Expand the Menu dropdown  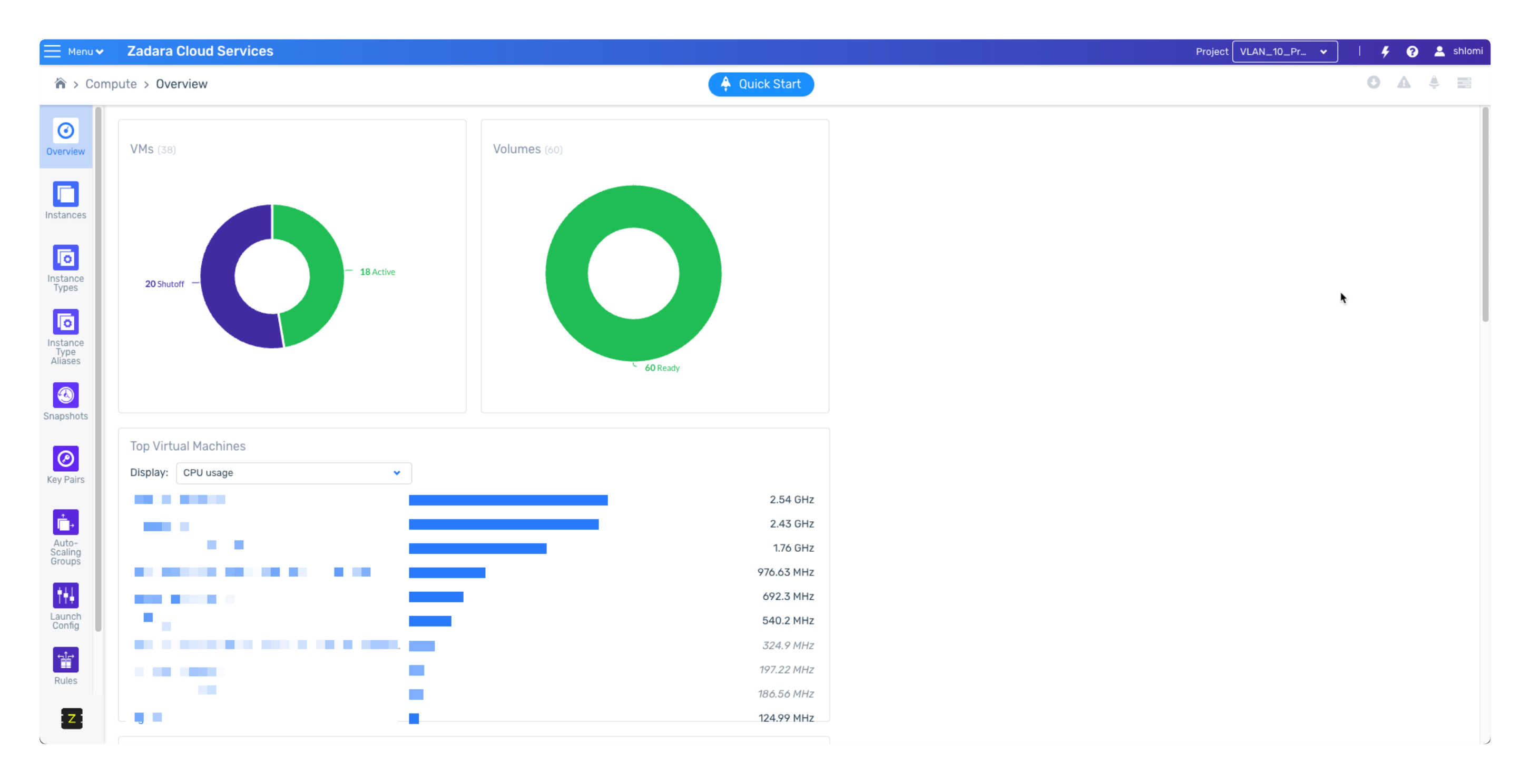point(85,52)
